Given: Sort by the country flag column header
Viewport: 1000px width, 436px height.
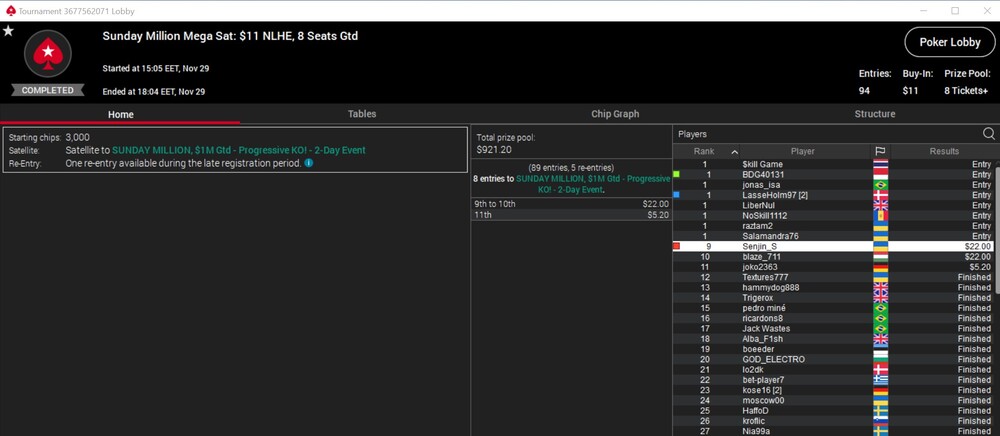Looking at the screenshot, I should [x=880, y=151].
